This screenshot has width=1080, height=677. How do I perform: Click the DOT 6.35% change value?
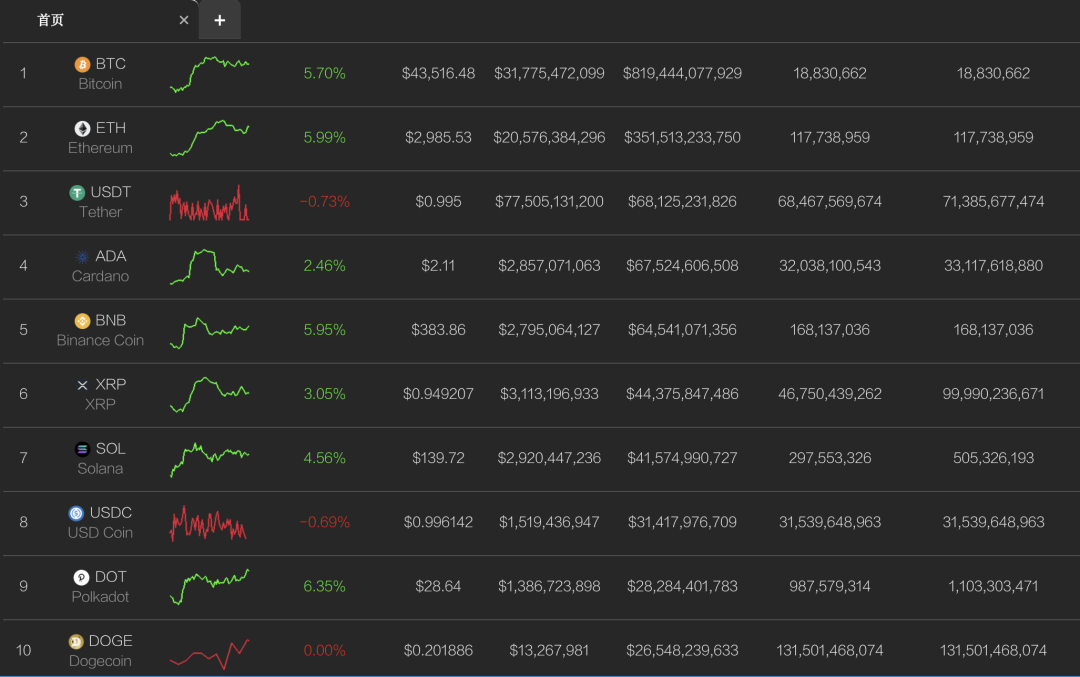324,586
